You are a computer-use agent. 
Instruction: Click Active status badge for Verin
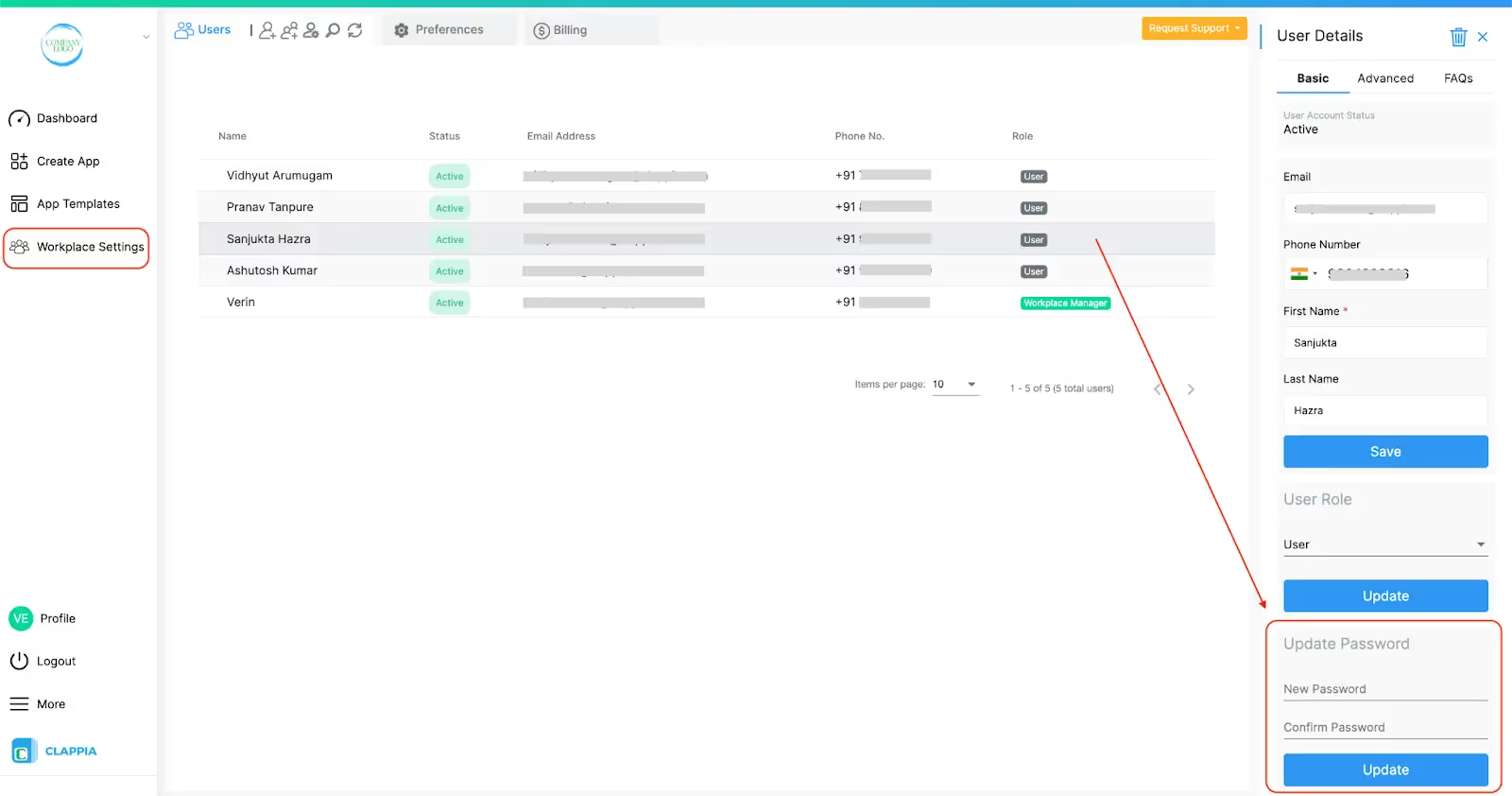[450, 303]
